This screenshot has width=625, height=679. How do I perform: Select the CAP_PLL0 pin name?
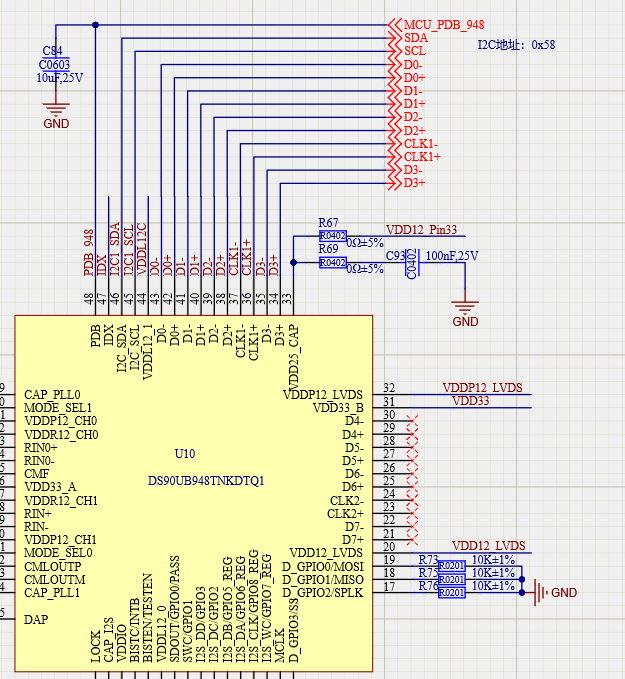point(52,395)
